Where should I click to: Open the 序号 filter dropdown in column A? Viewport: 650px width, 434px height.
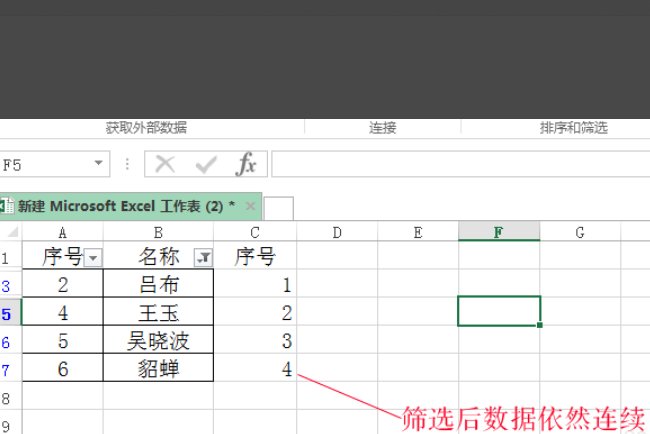pos(93,258)
